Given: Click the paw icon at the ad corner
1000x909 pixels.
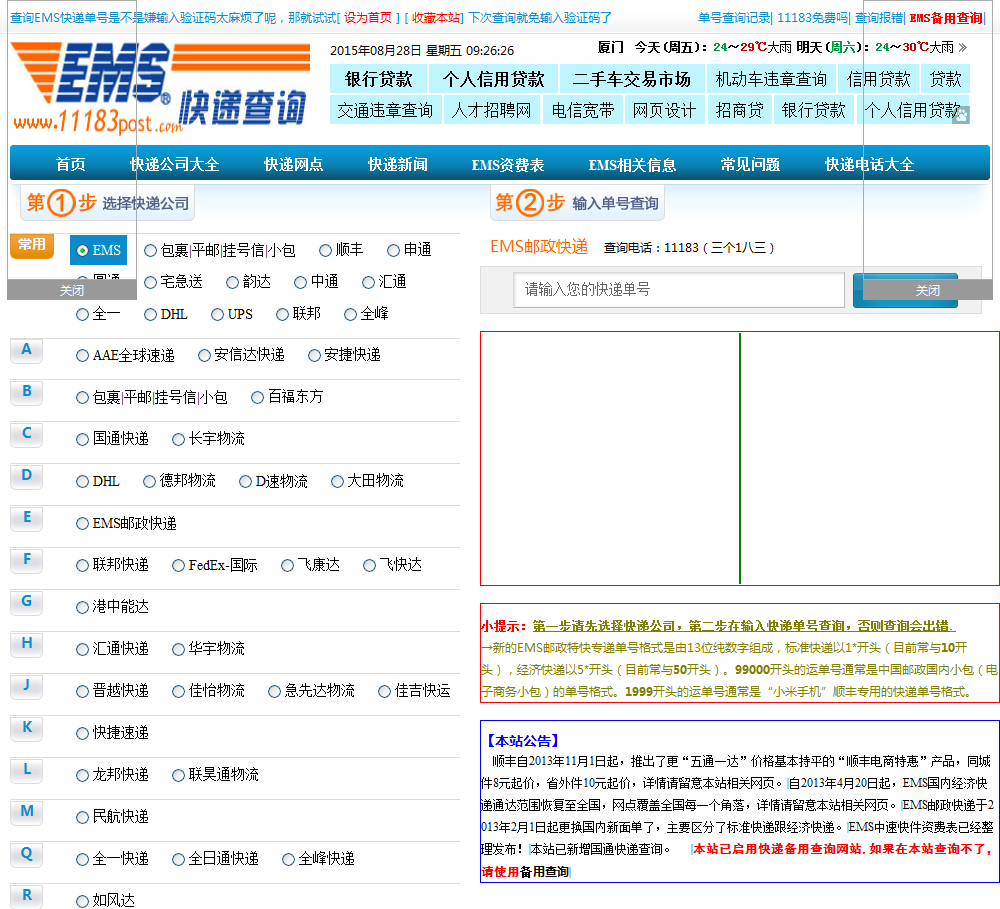Looking at the screenshot, I should click(x=960, y=115).
